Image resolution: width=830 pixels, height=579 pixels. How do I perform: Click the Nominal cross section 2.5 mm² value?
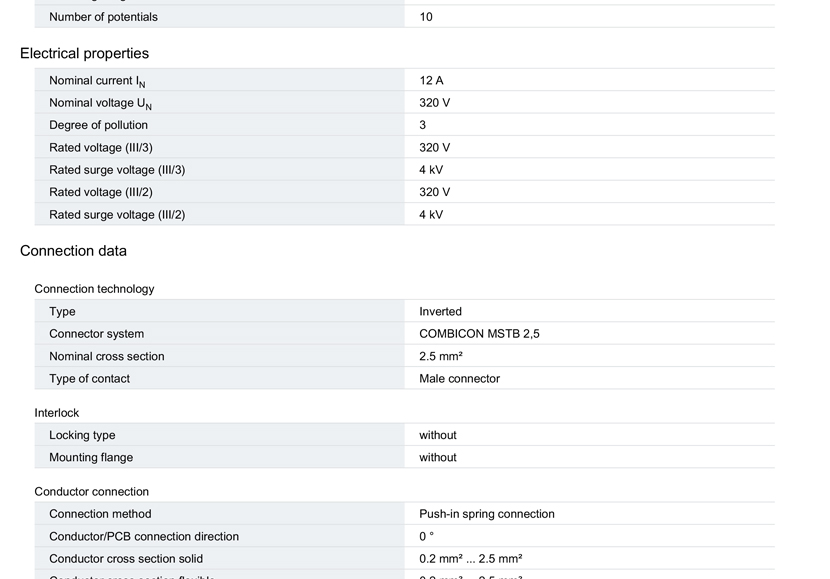pos(441,356)
